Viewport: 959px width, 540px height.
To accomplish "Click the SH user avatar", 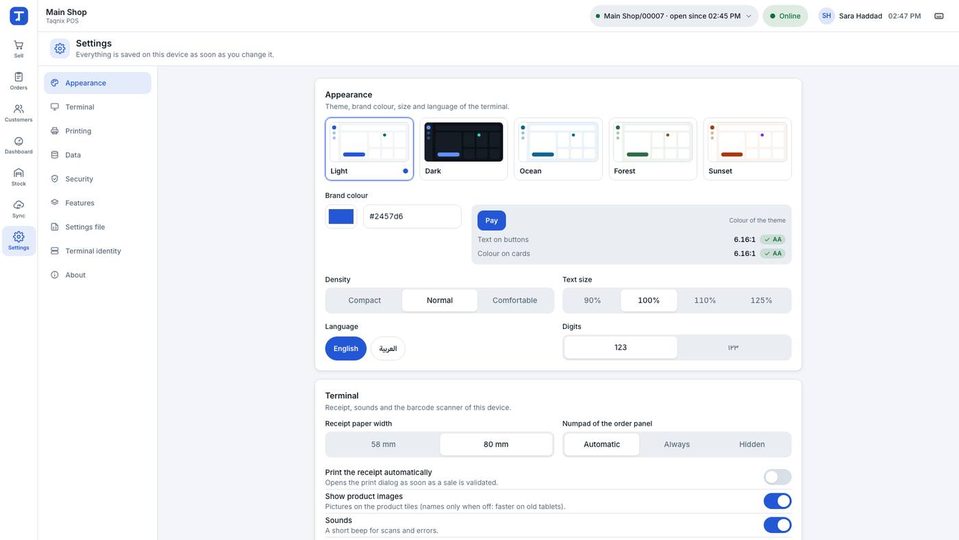I will pos(826,16).
